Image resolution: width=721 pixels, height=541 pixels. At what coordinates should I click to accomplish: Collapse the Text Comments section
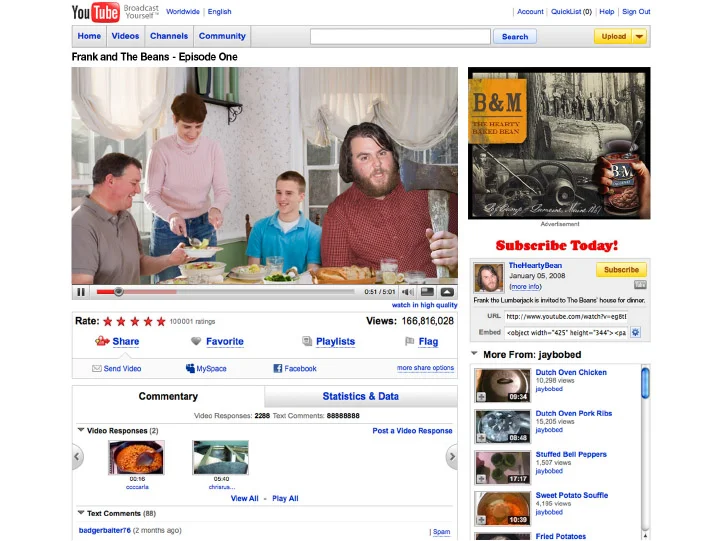coord(81,513)
